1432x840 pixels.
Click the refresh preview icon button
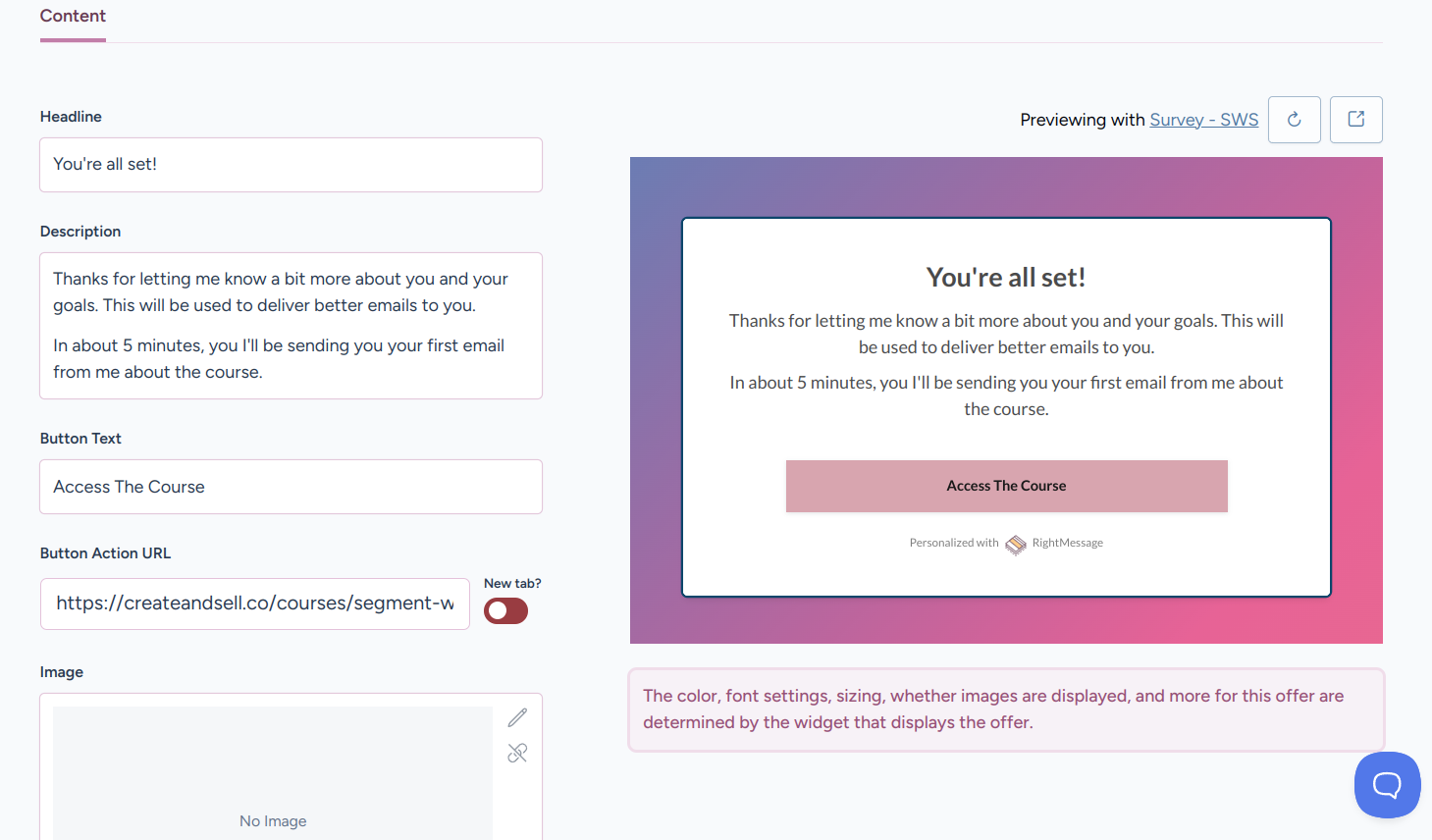(x=1294, y=120)
